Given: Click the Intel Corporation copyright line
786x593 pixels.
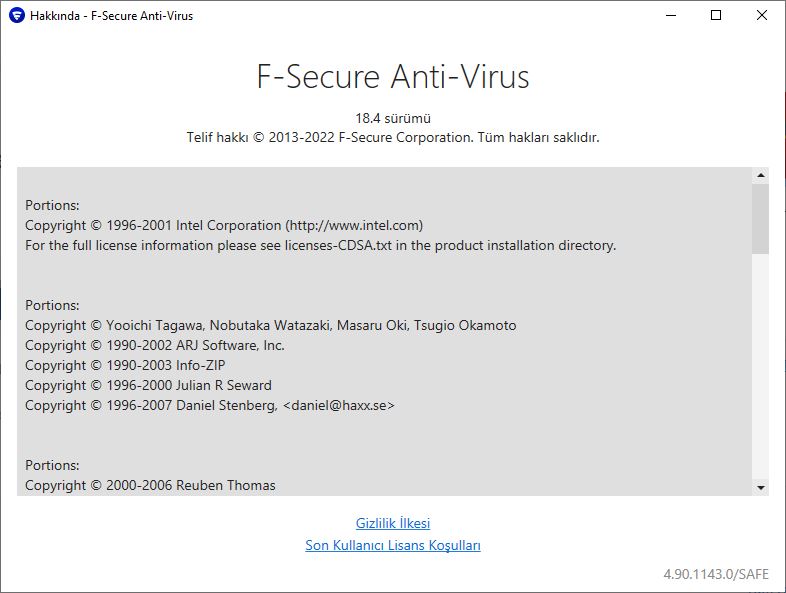Looking at the screenshot, I should tap(224, 226).
